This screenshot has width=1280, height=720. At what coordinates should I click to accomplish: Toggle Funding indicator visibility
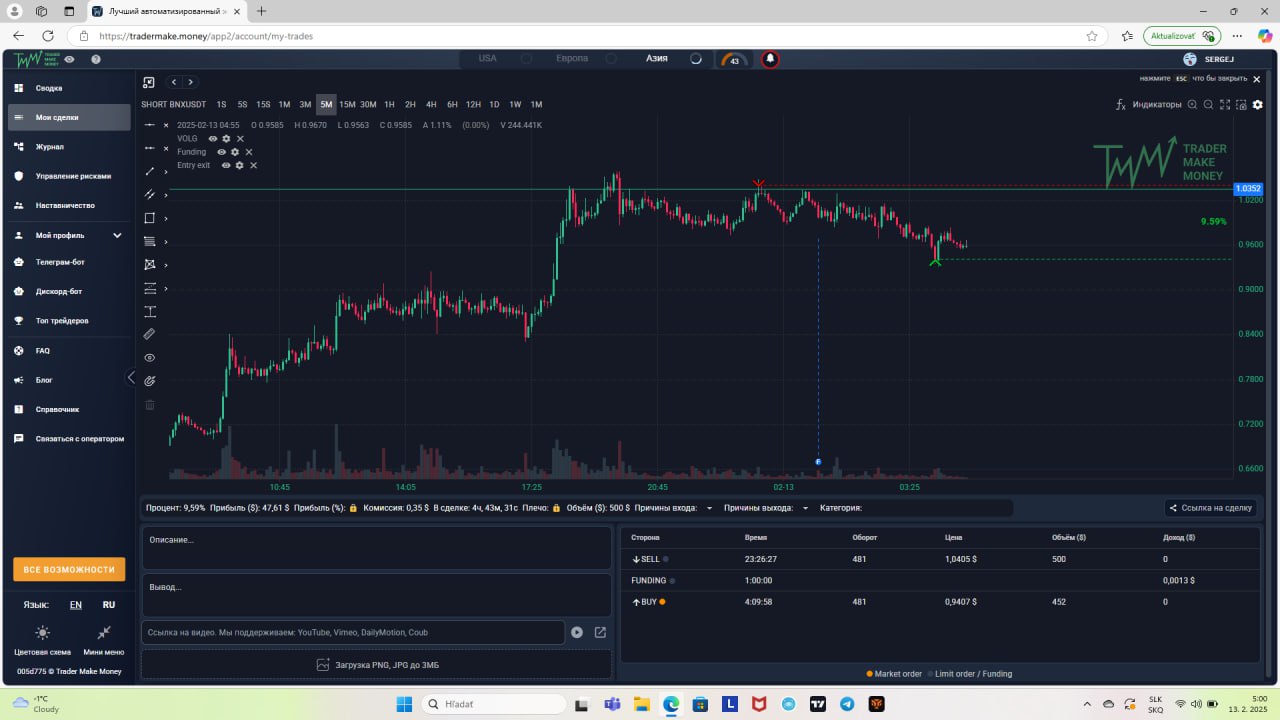(x=222, y=152)
